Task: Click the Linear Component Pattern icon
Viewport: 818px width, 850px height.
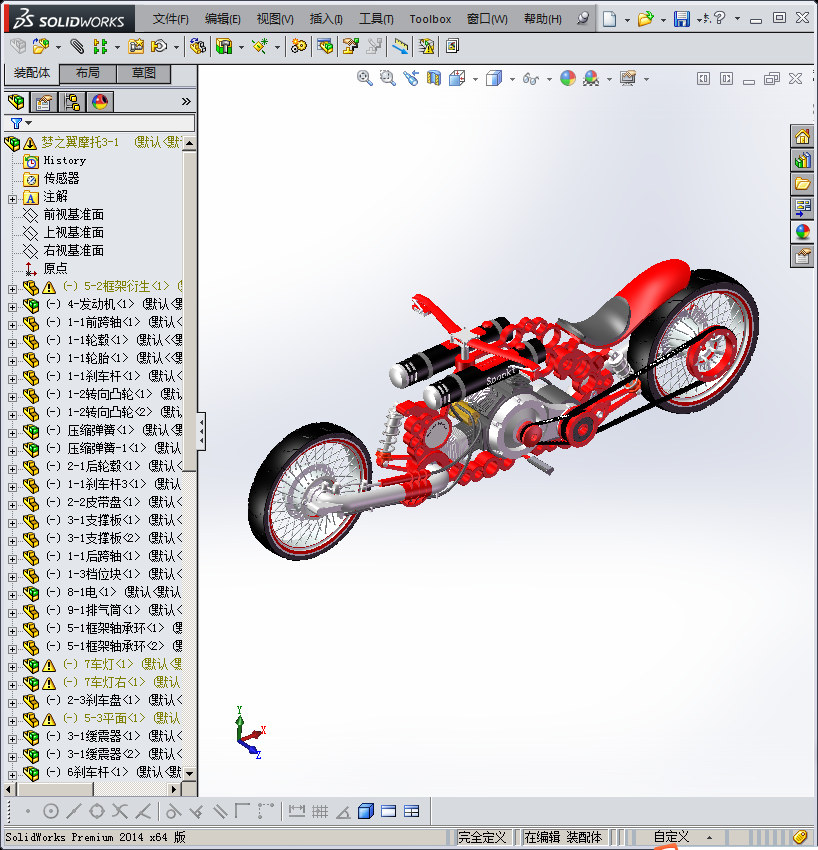Action: [100, 47]
